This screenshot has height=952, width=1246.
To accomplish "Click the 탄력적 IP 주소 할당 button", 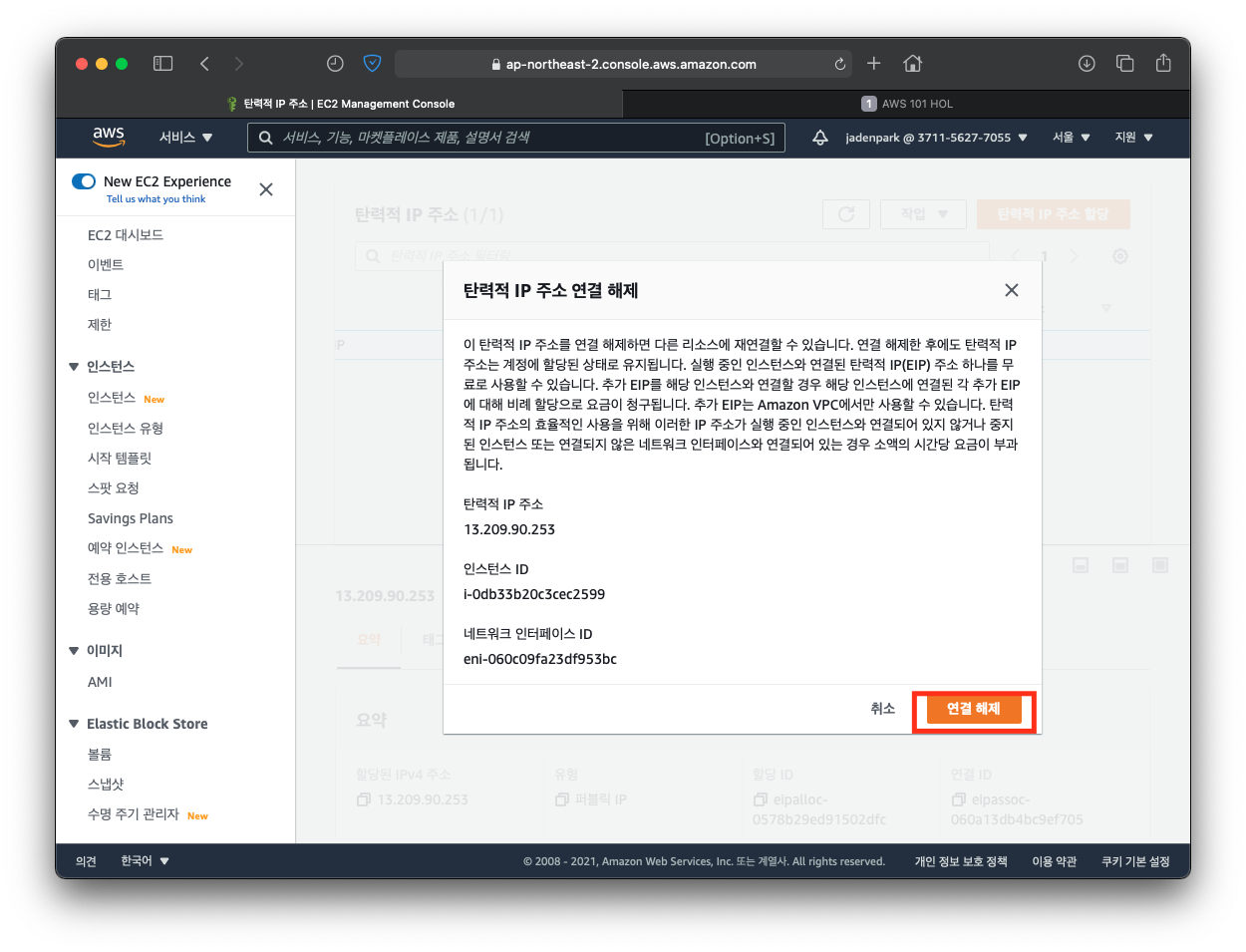I will [x=1054, y=214].
